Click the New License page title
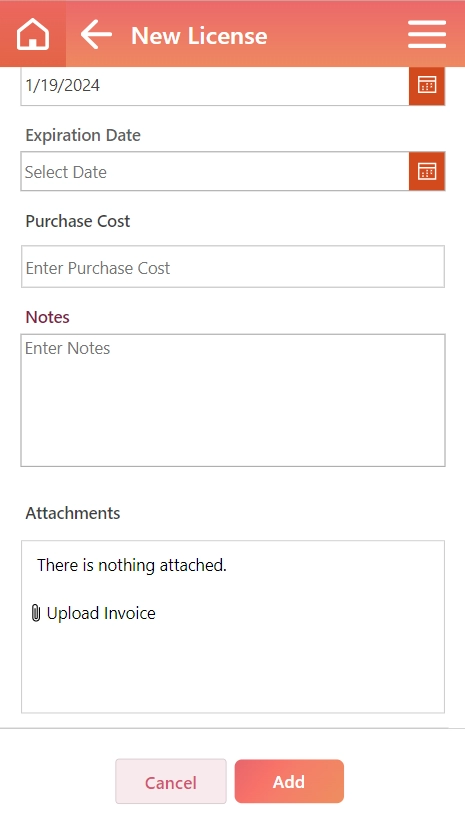Screen dimensions: 465x828 click(199, 36)
